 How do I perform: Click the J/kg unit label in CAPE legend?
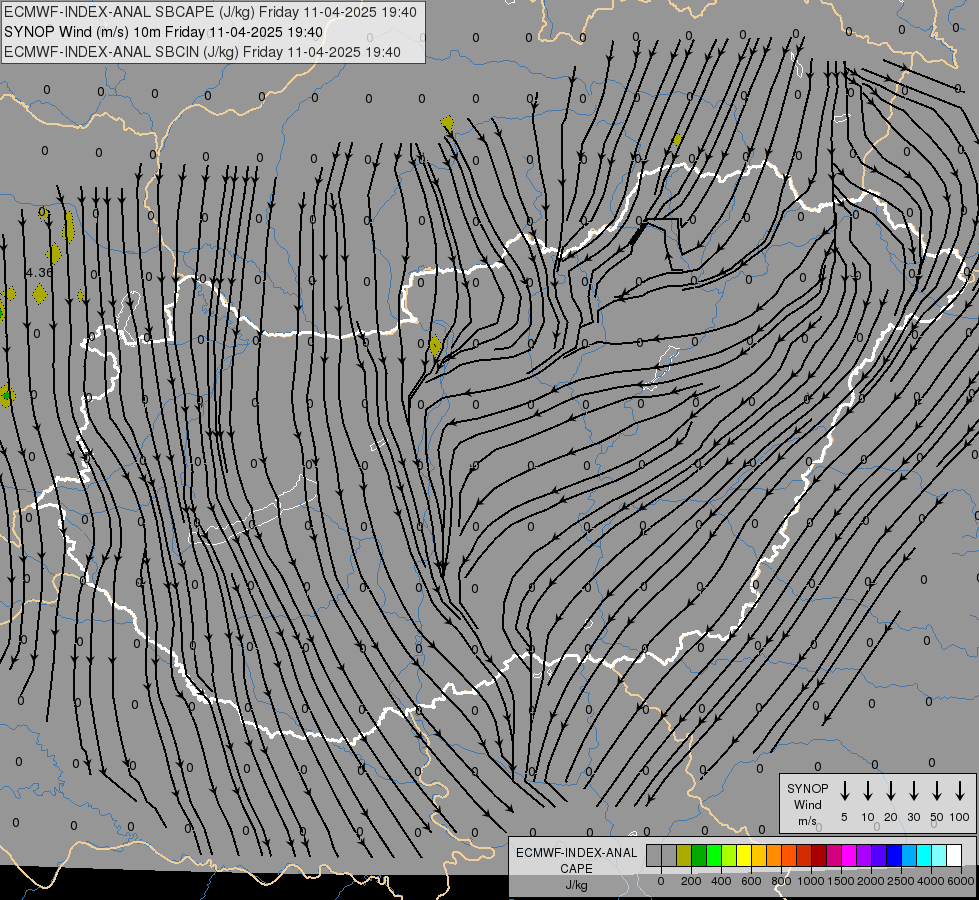click(x=576, y=884)
